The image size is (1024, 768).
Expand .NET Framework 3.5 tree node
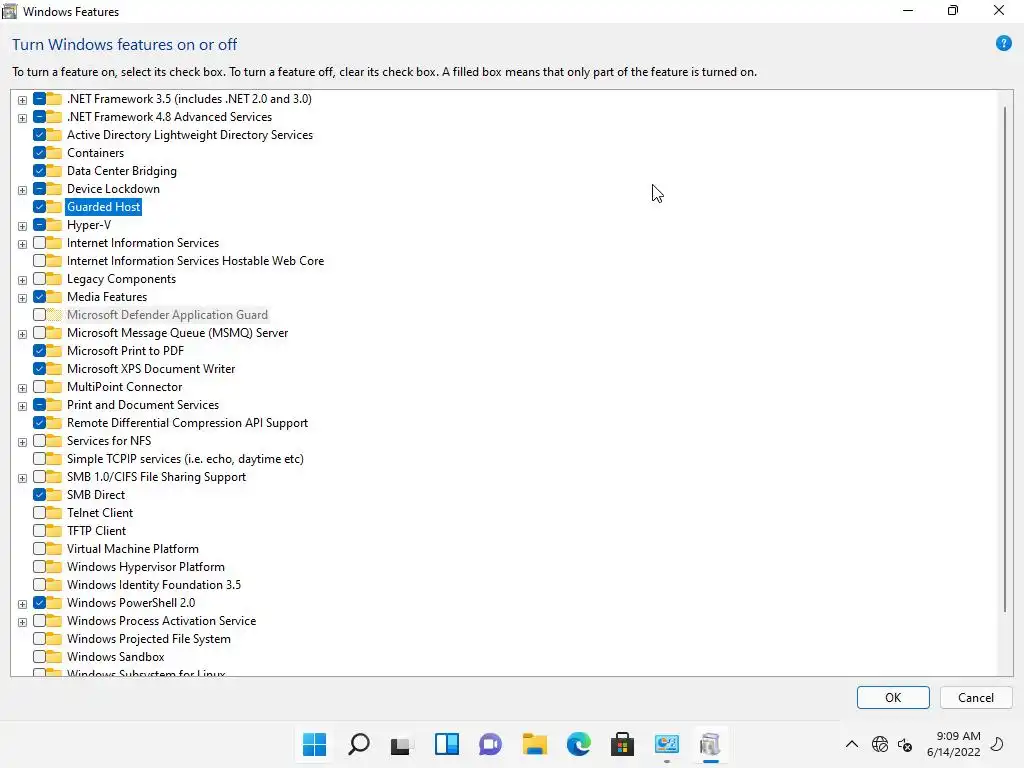pos(22,100)
